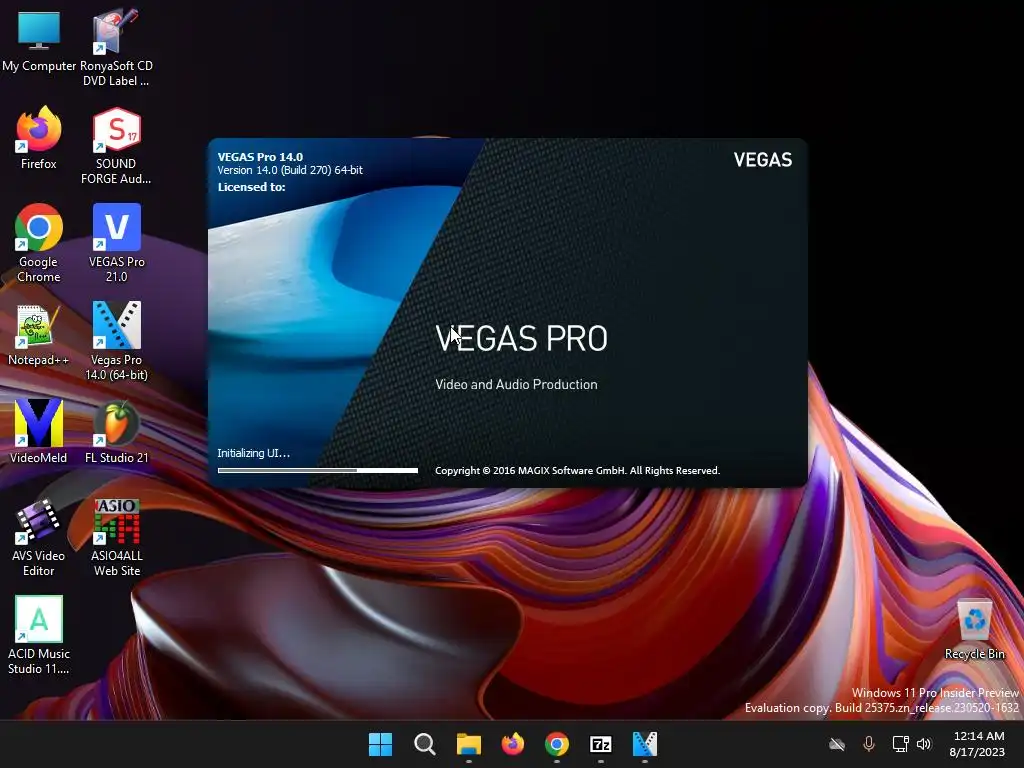The image size is (1024, 768).
Task: Open 7-Zip from the taskbar
Action: coord(600,744)
